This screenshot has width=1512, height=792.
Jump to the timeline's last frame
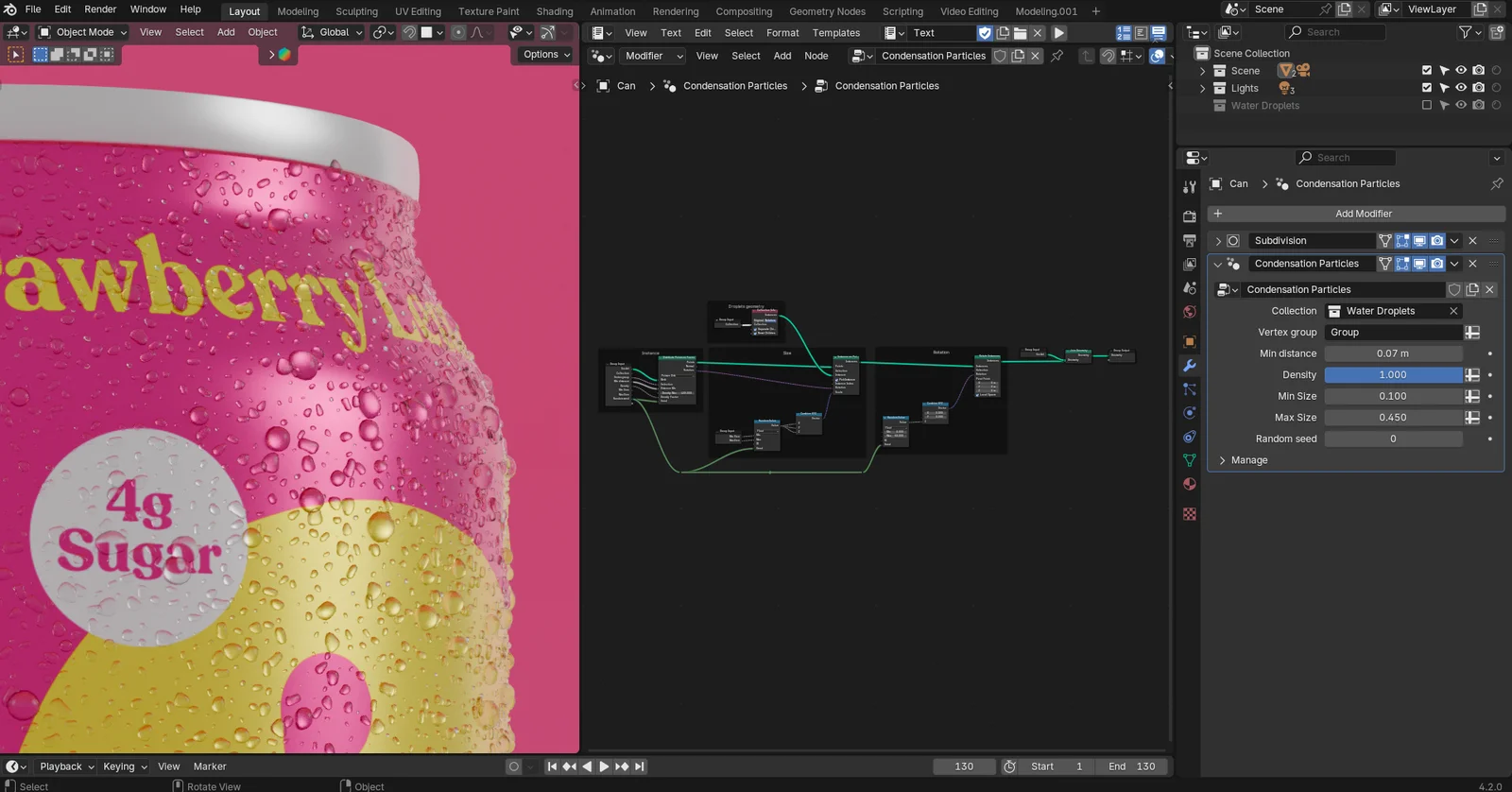click(640, 766)
